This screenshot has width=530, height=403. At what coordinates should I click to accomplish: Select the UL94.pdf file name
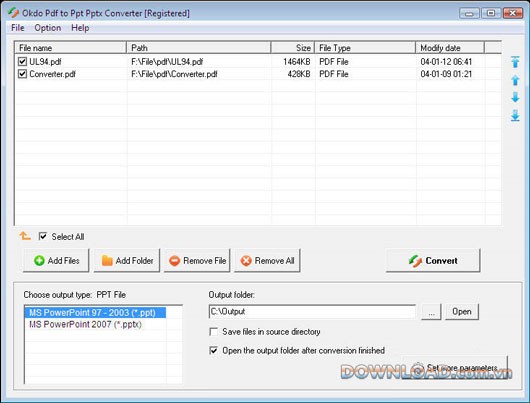(45, 62)
